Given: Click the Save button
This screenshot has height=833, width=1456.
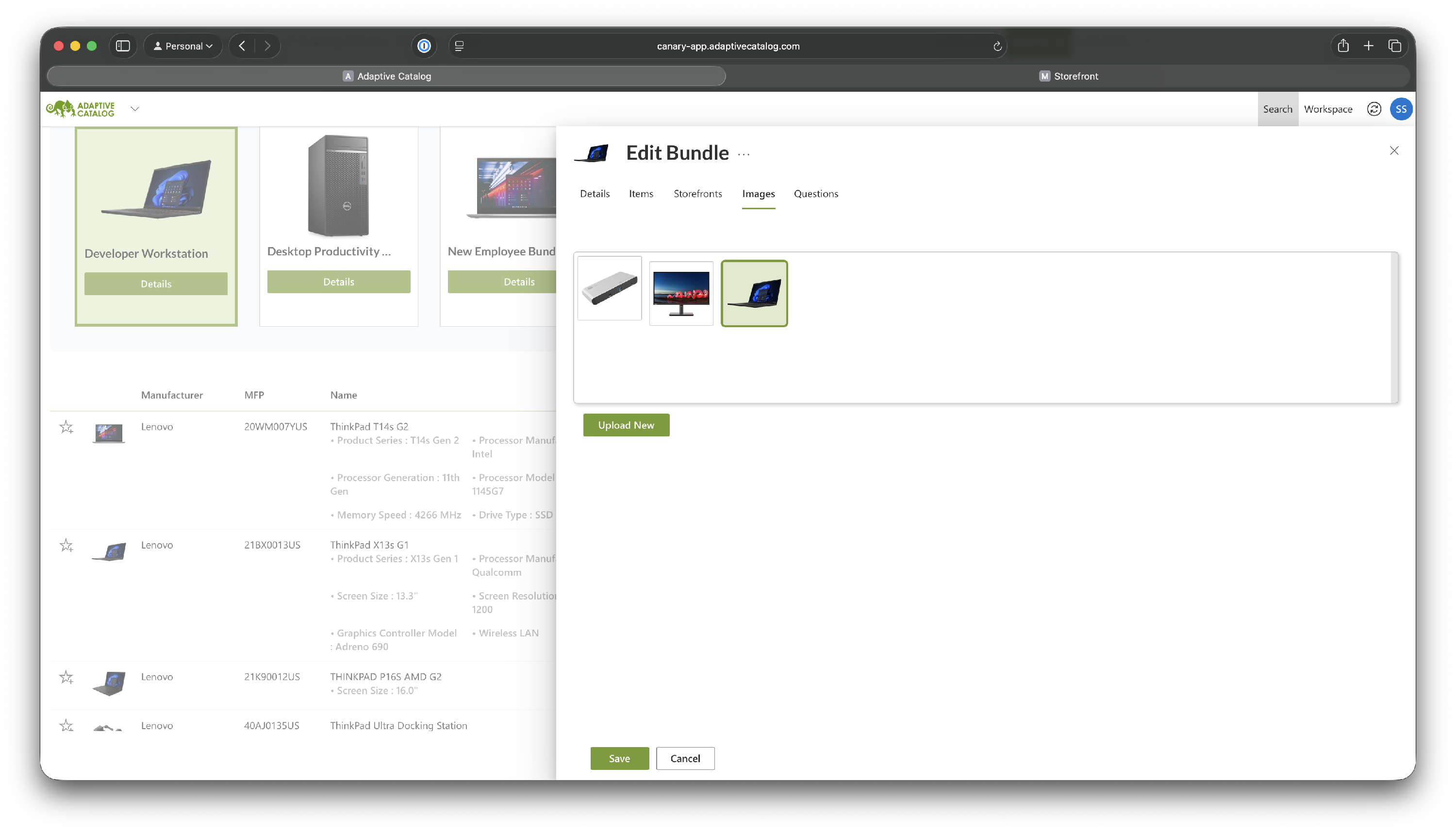Looking at the screenshot, I should pos(619,758).
